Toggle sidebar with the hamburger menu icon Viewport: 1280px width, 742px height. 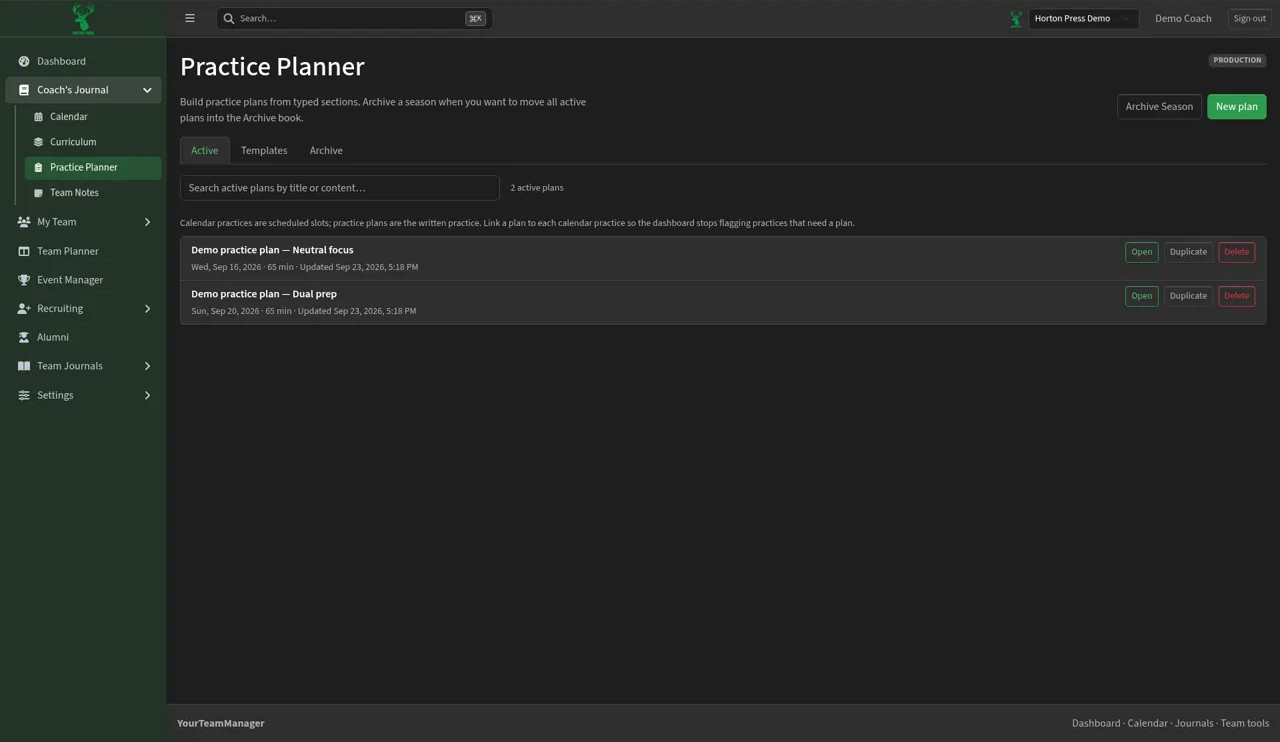coord(190,18)
